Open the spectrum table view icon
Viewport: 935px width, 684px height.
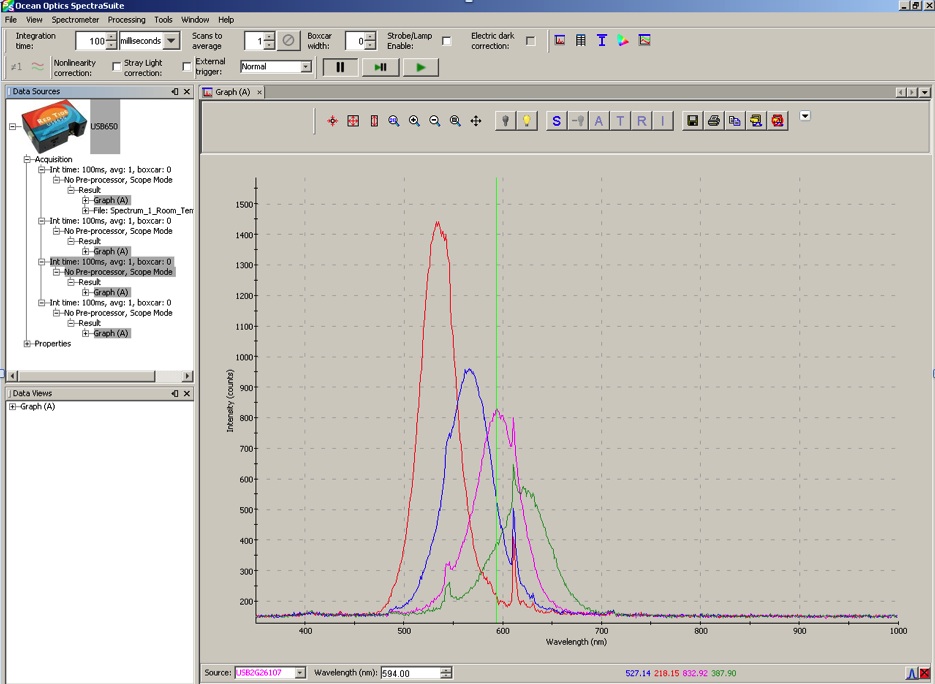pyautogui.click(x=581, y=41)
